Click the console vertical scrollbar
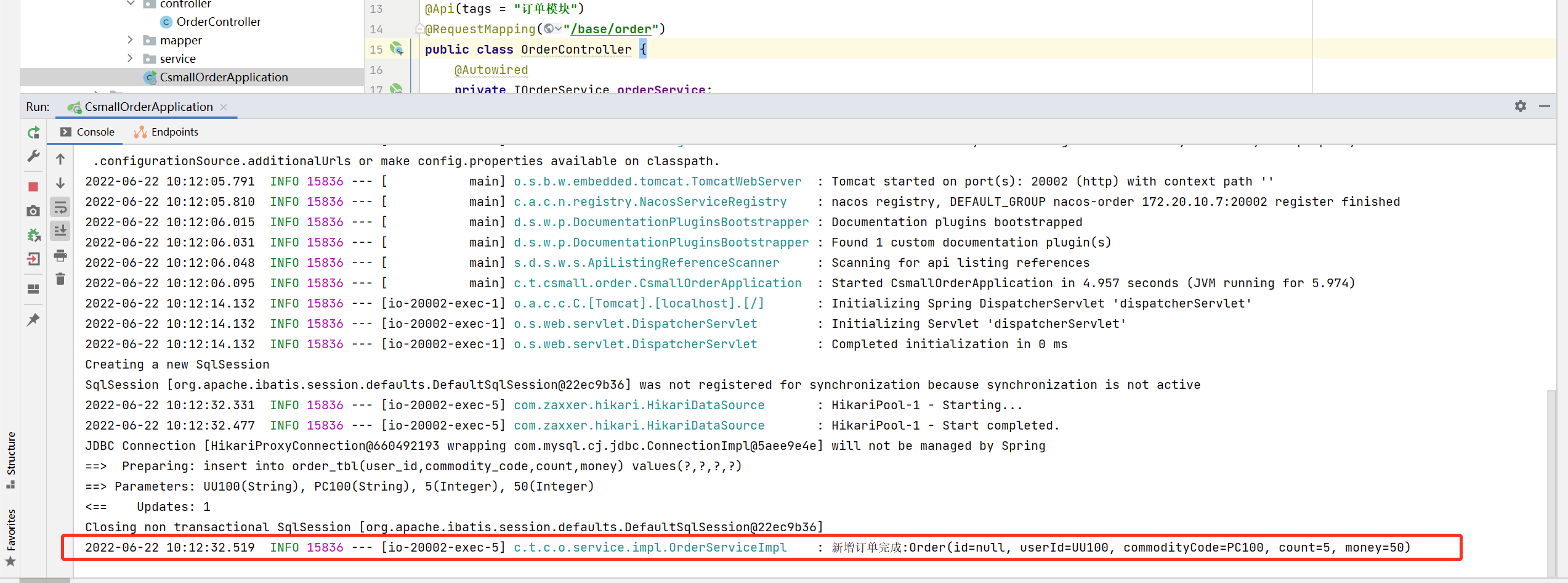1568x583 pixels. [1551, 483]
